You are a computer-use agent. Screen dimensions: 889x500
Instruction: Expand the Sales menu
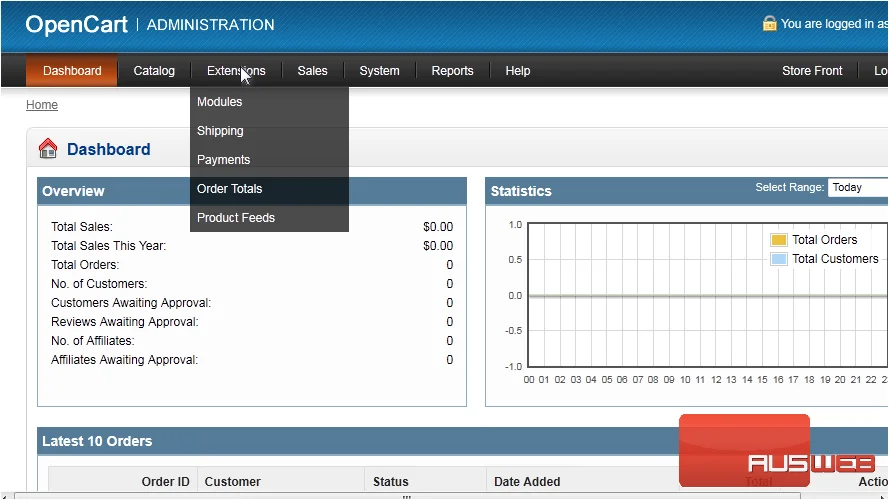(312, 71)
